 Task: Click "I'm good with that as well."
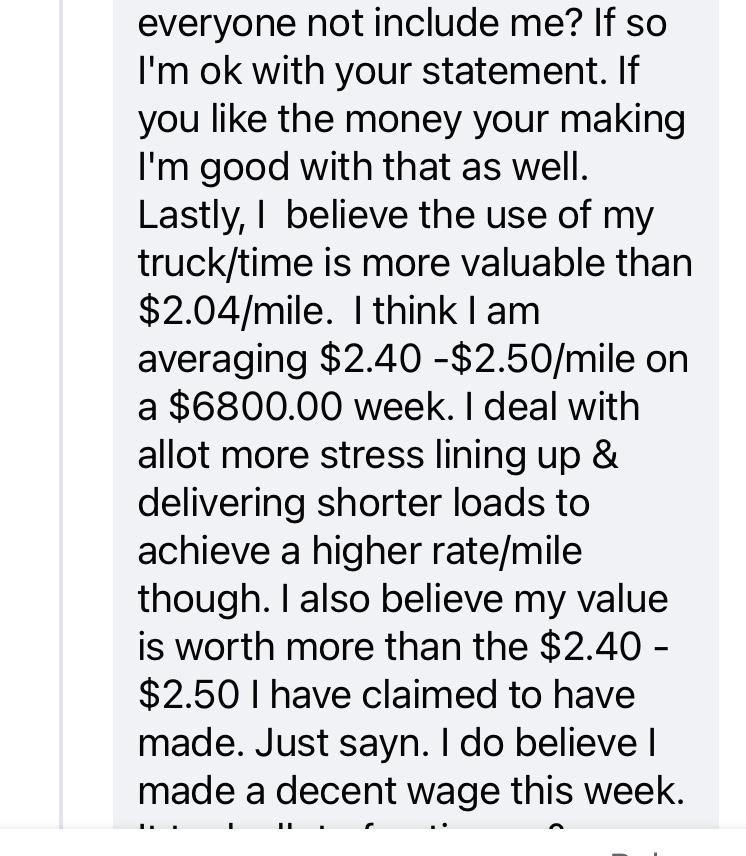(362, 167)
